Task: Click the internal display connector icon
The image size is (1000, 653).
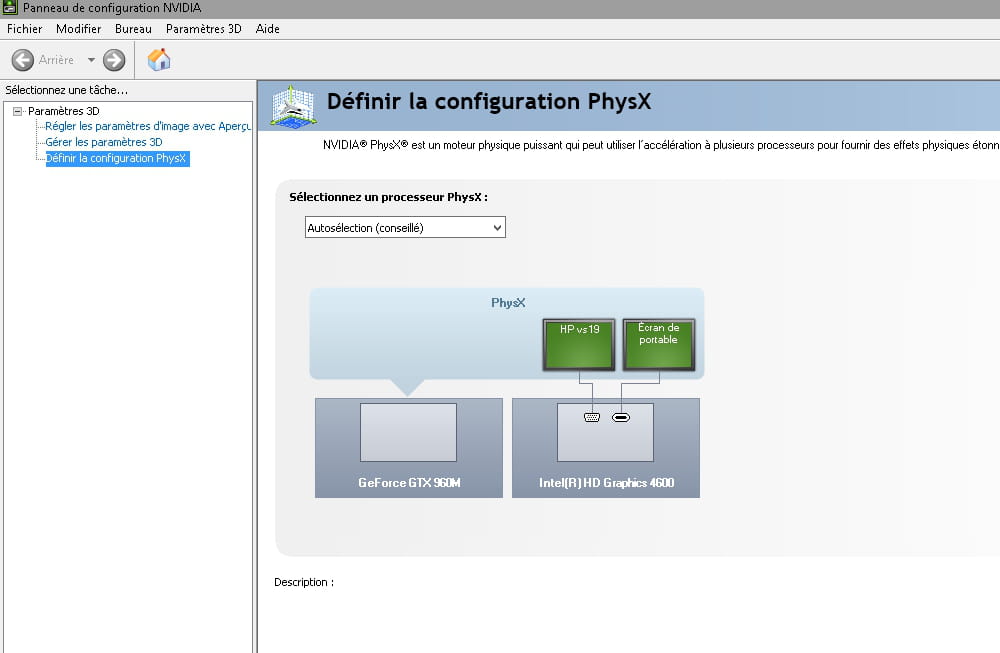Action: [621, 418]
